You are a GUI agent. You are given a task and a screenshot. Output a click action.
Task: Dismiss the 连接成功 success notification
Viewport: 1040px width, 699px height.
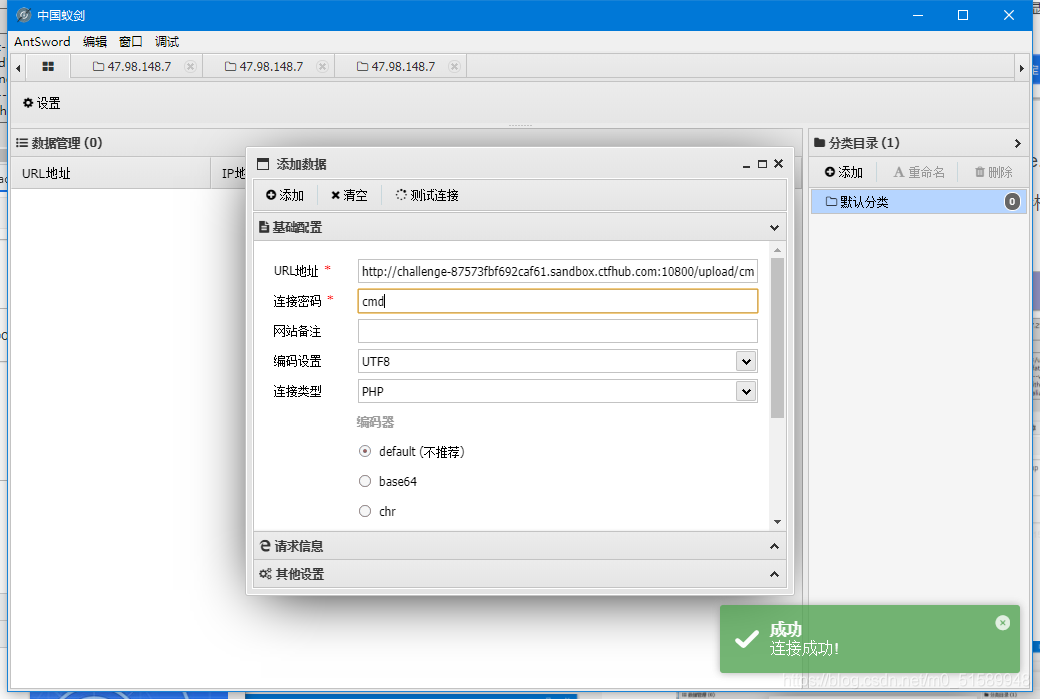tap(1002, 622)
